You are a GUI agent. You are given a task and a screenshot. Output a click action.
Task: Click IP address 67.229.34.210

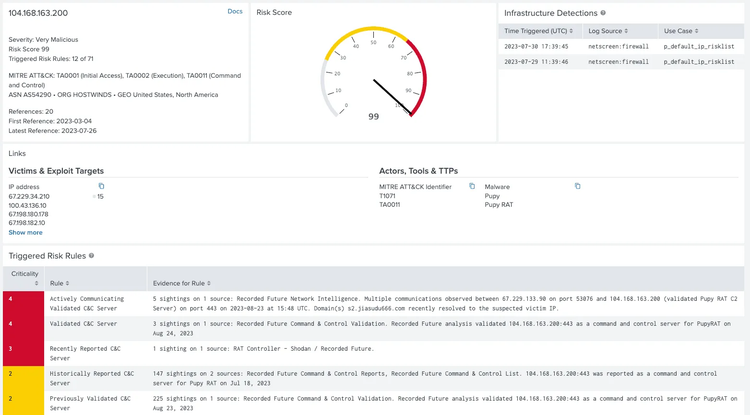[29, 196]
